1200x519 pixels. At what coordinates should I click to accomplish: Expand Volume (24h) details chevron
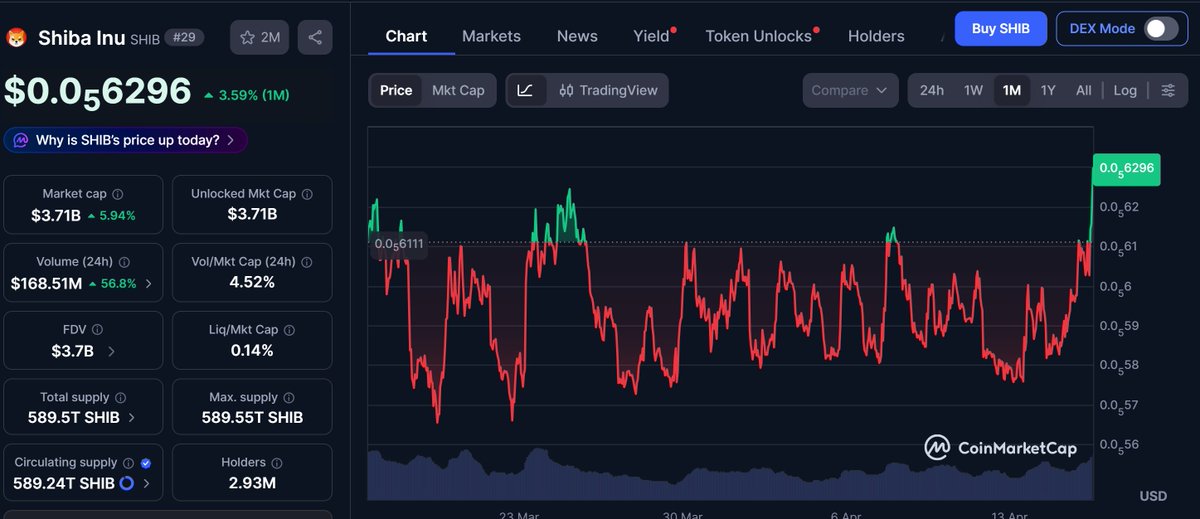pyautogui.click(x=149, y=284)
